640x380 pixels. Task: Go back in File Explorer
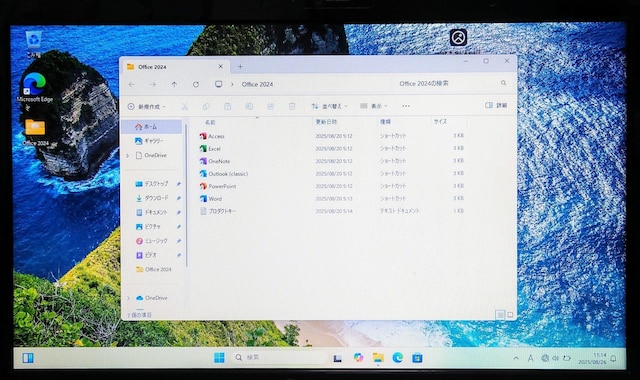coord(131,84)
